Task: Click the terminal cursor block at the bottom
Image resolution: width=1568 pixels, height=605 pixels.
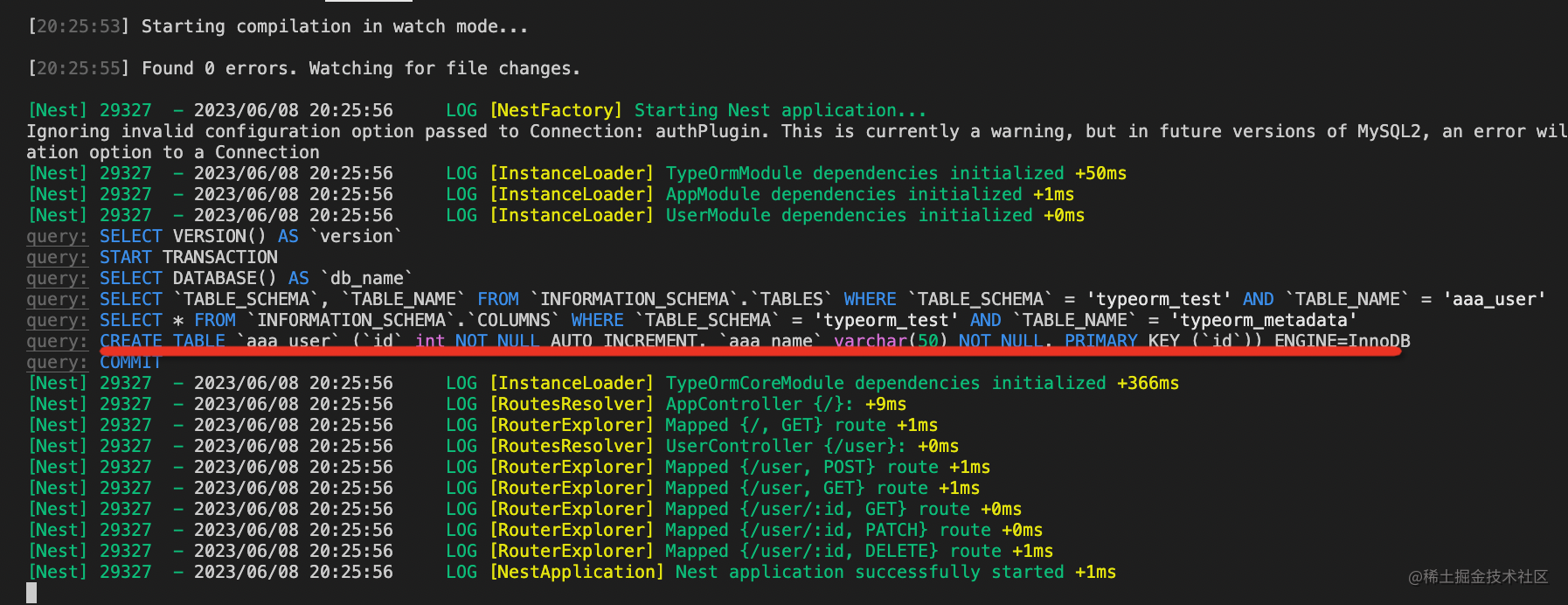Action: click(31, 593)
